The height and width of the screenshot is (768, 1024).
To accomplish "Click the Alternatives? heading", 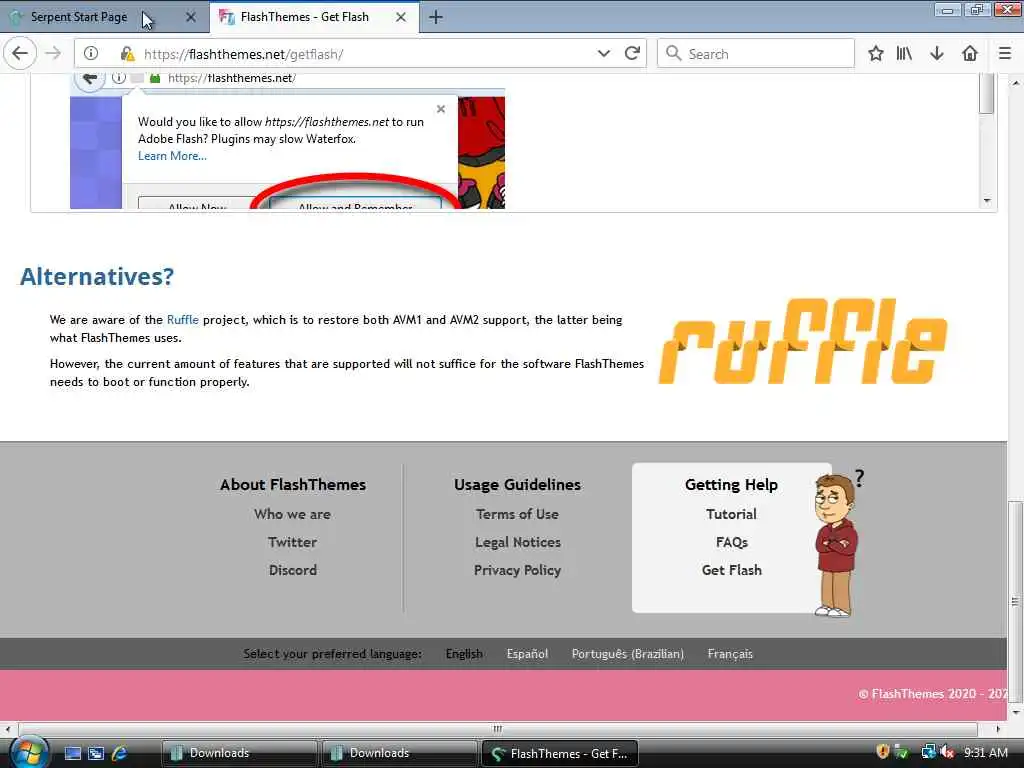I will (97, 276).
